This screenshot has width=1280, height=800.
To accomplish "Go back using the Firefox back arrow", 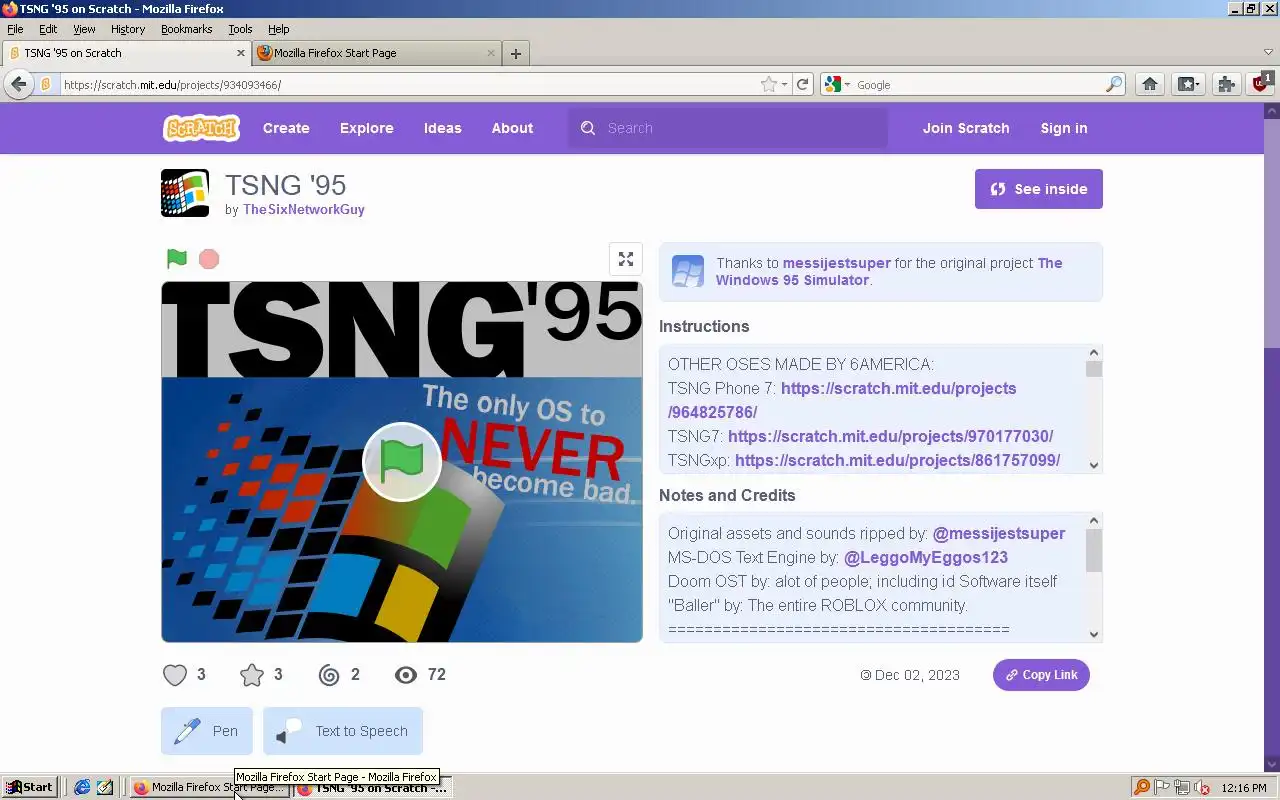I will [18, 85].
